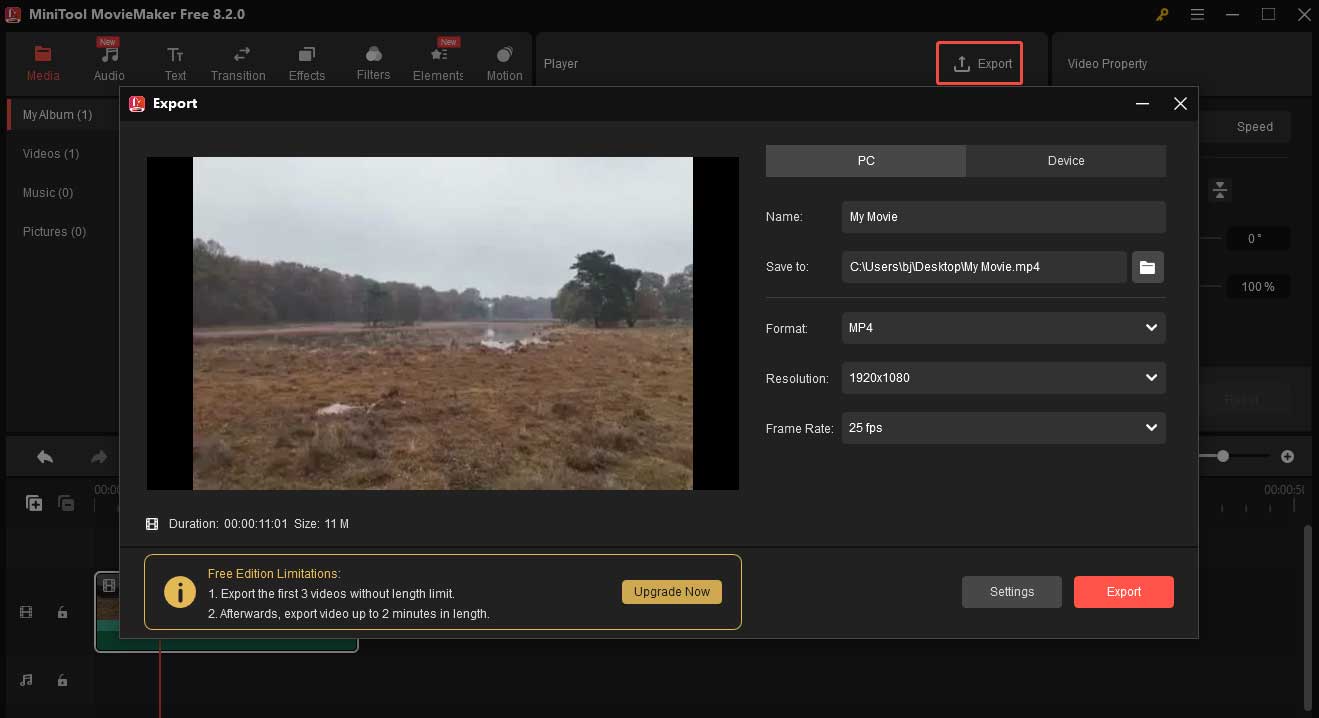This screenshot has width=1319, height=718.
Task: Click Upgrade Now button
Action: 672,592
